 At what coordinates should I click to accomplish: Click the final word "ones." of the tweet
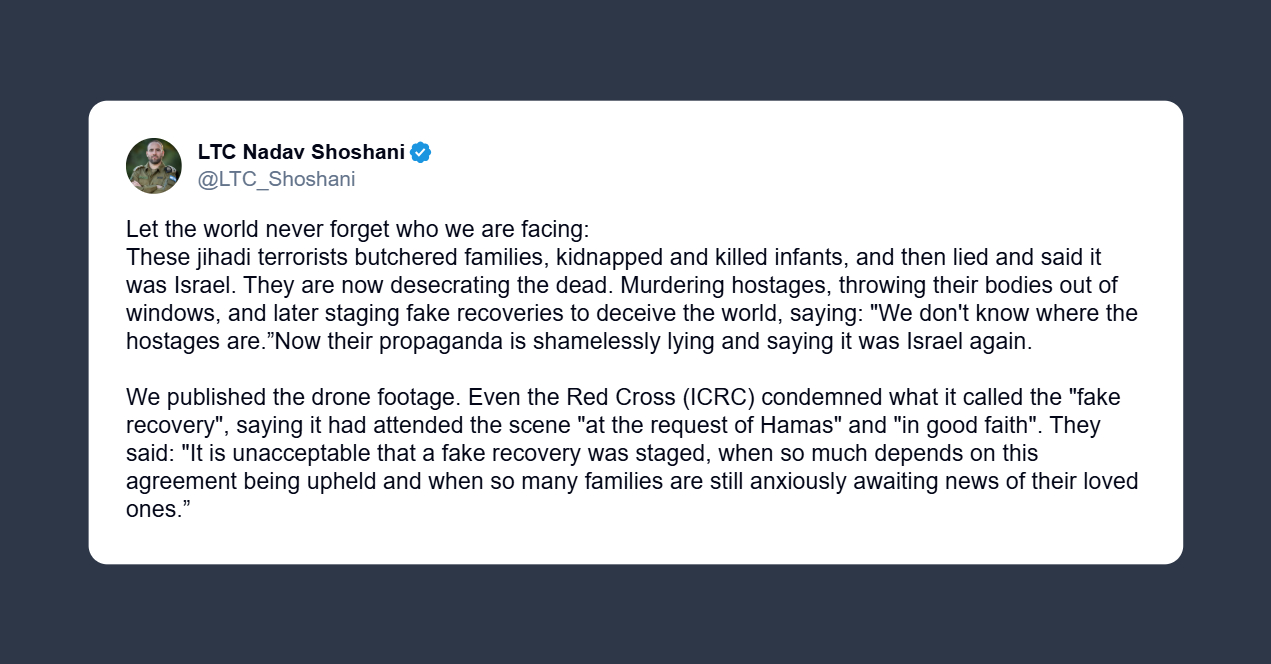[156, 509]
